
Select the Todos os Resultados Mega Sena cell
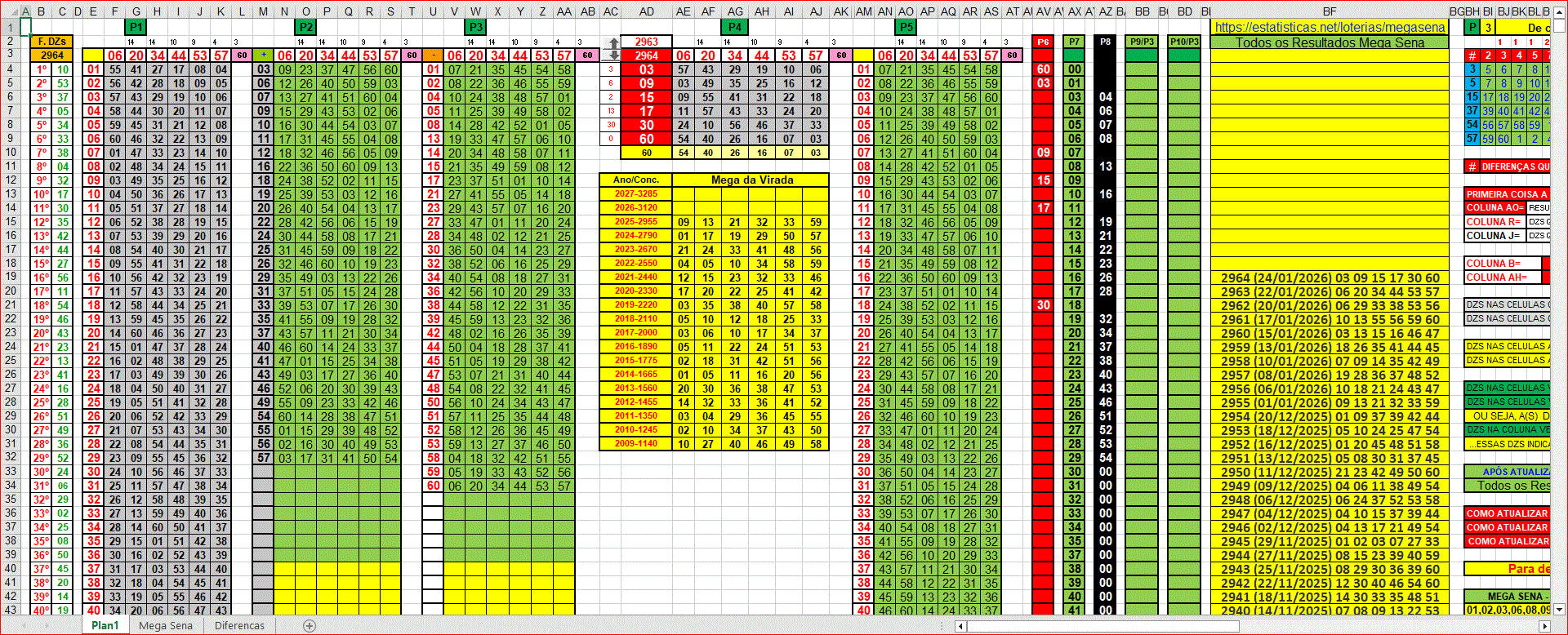point(1330,42)
